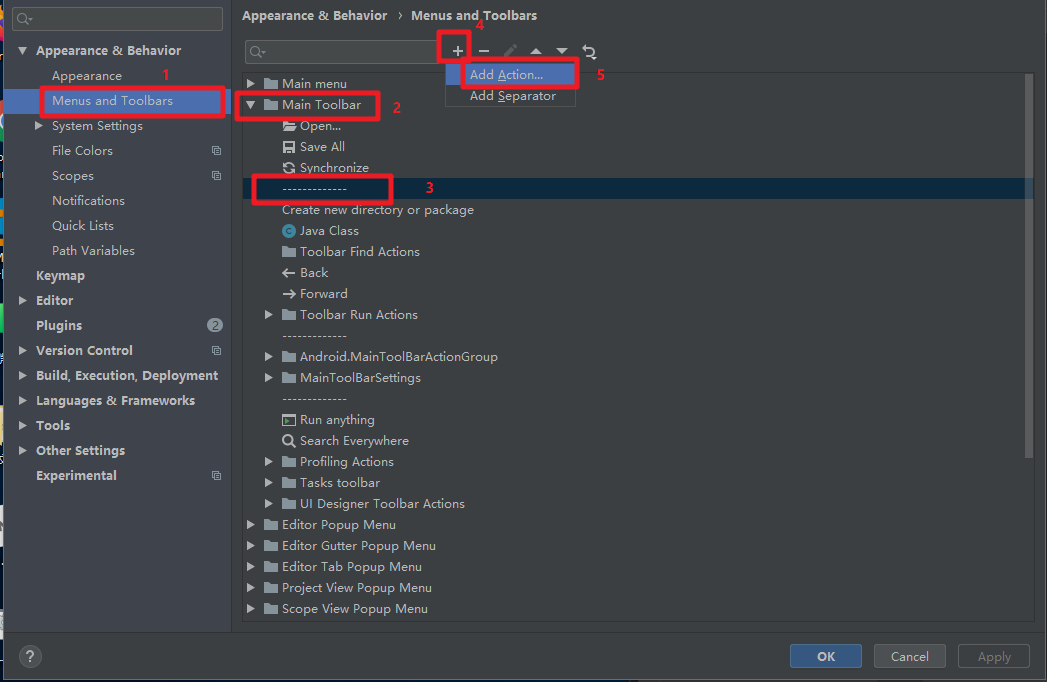Click the Toolbar Find Actions folder icon
This screenshot has width=1047, height=682.
tap(289, 252)
